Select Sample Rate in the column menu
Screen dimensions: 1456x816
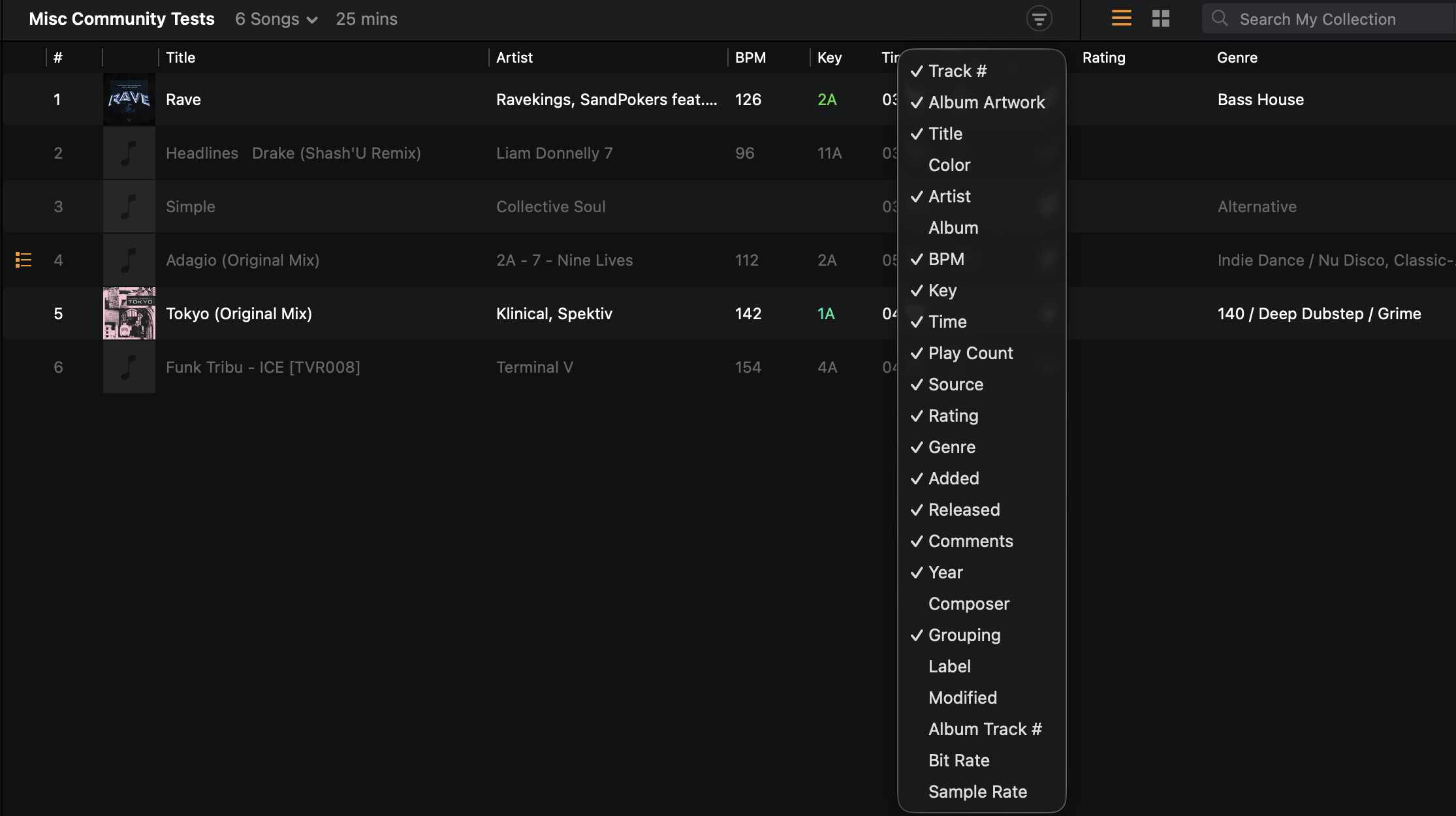click(977, 792)
